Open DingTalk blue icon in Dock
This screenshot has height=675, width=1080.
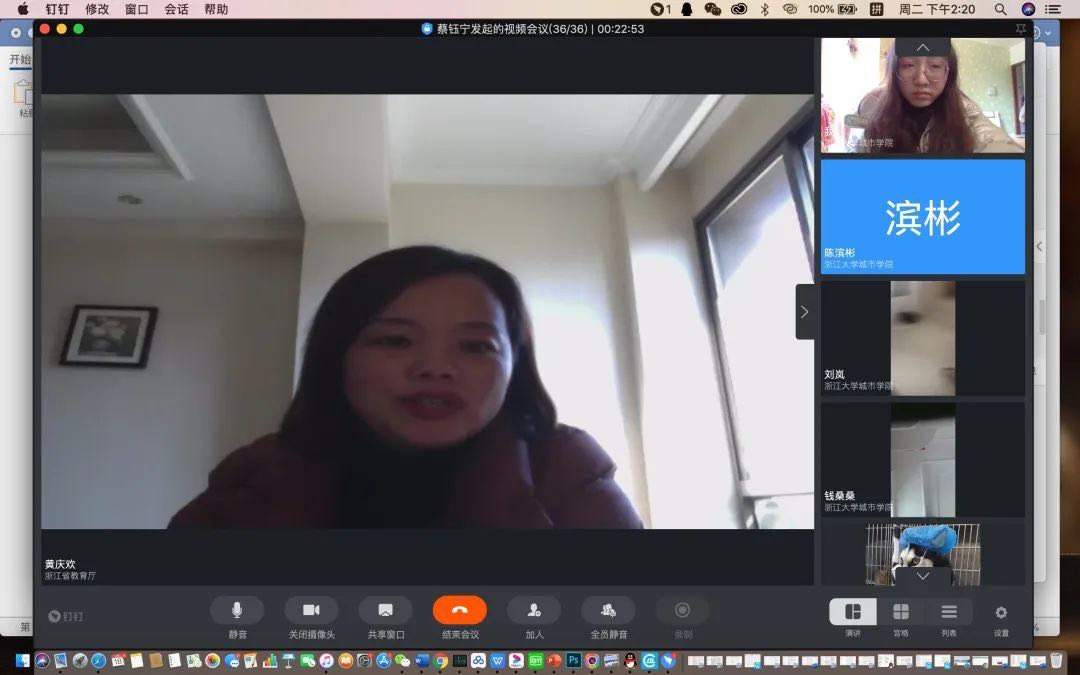pos(668,661)
